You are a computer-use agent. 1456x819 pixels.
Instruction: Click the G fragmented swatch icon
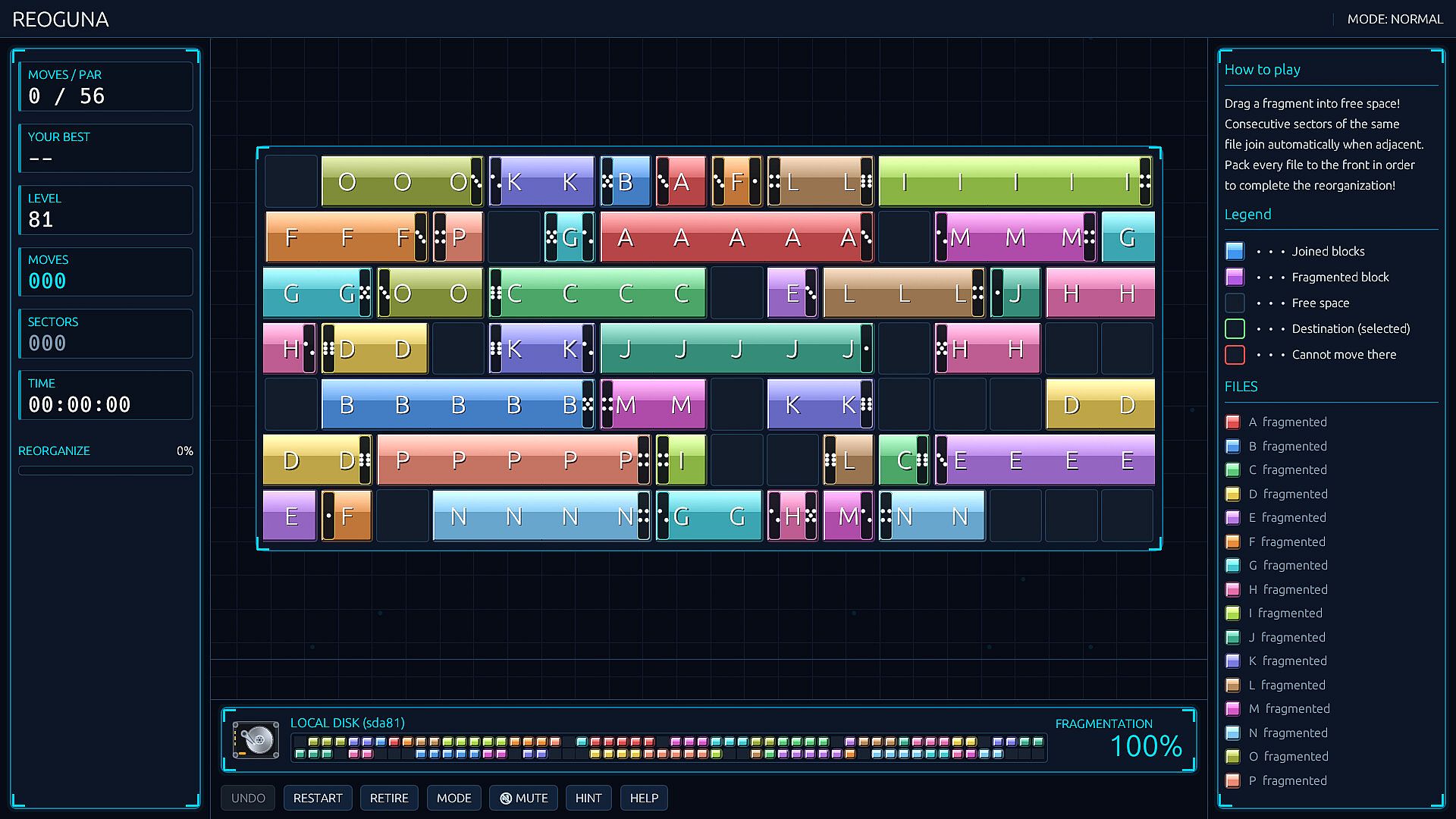[x=1233, y=565]
